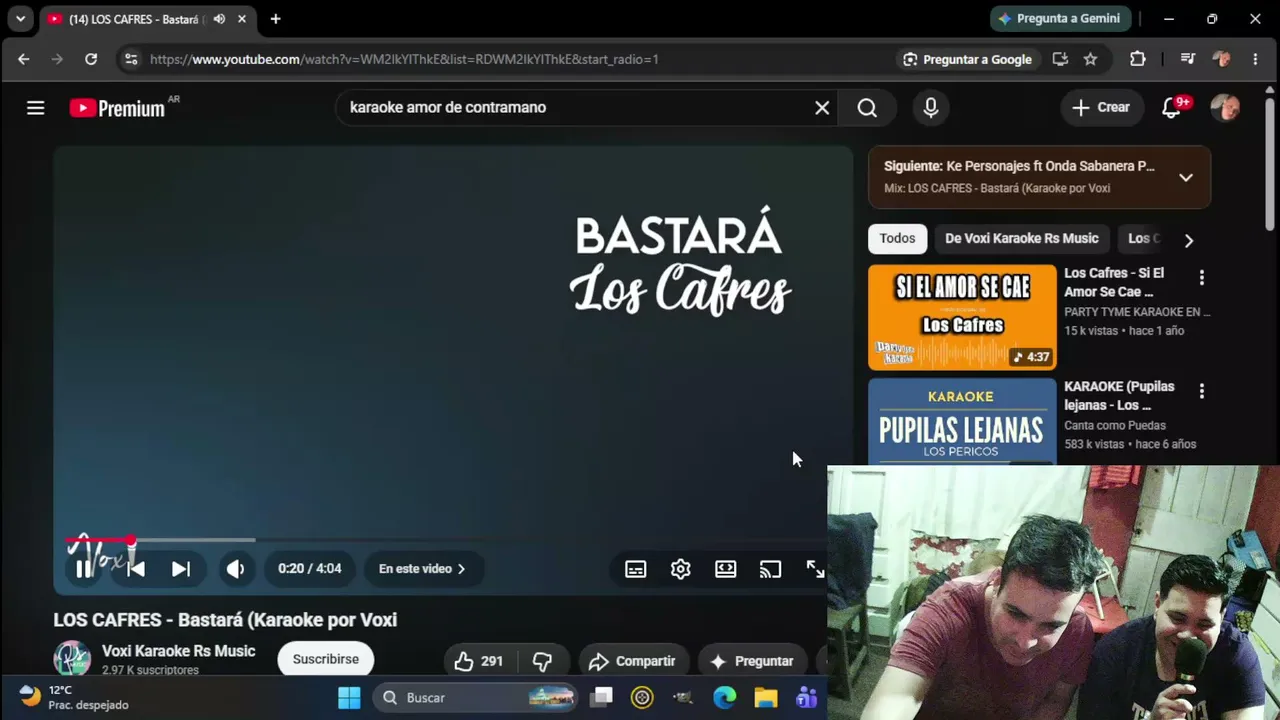This screenshot has height=720, width=1280.
Task: Run the search with magnifier button
Action: tap(867, 108)
